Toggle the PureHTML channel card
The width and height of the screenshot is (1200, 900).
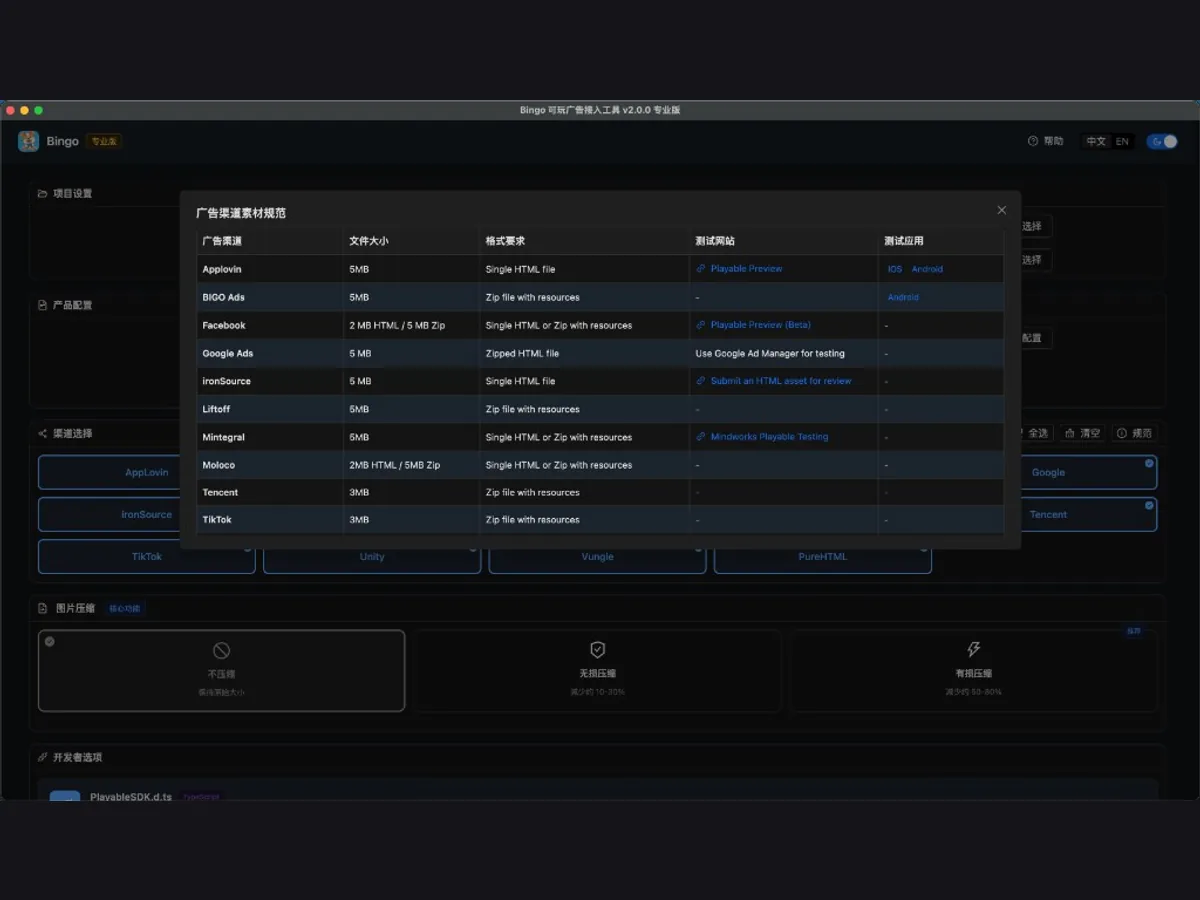coord(823,557)
